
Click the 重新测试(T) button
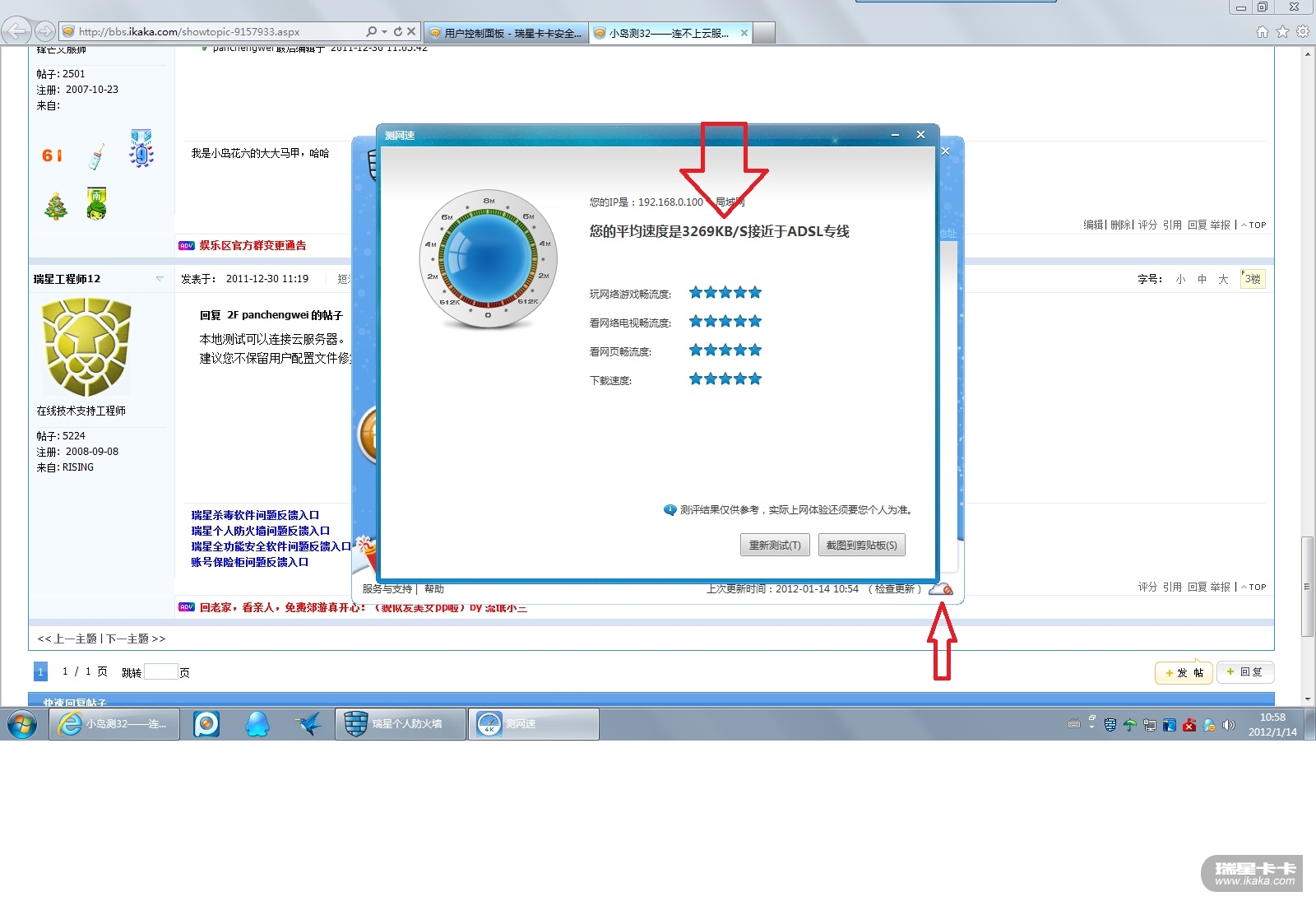[x=775, y=545]
